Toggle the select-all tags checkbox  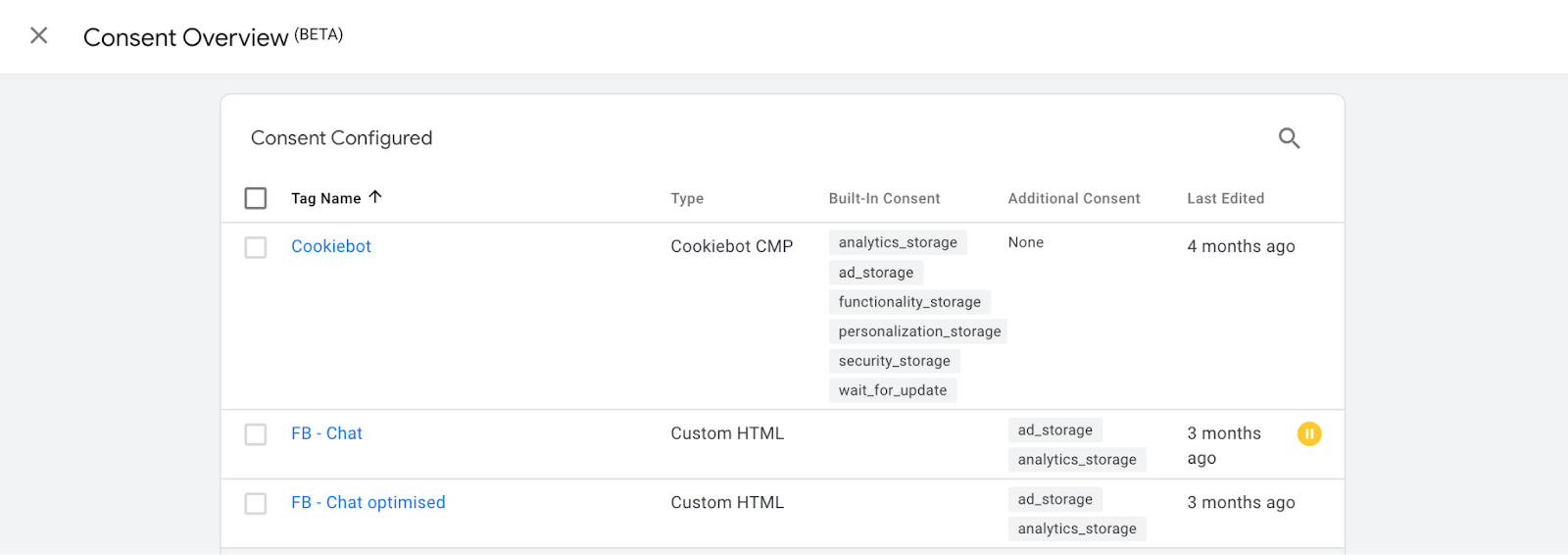point(256,198)
